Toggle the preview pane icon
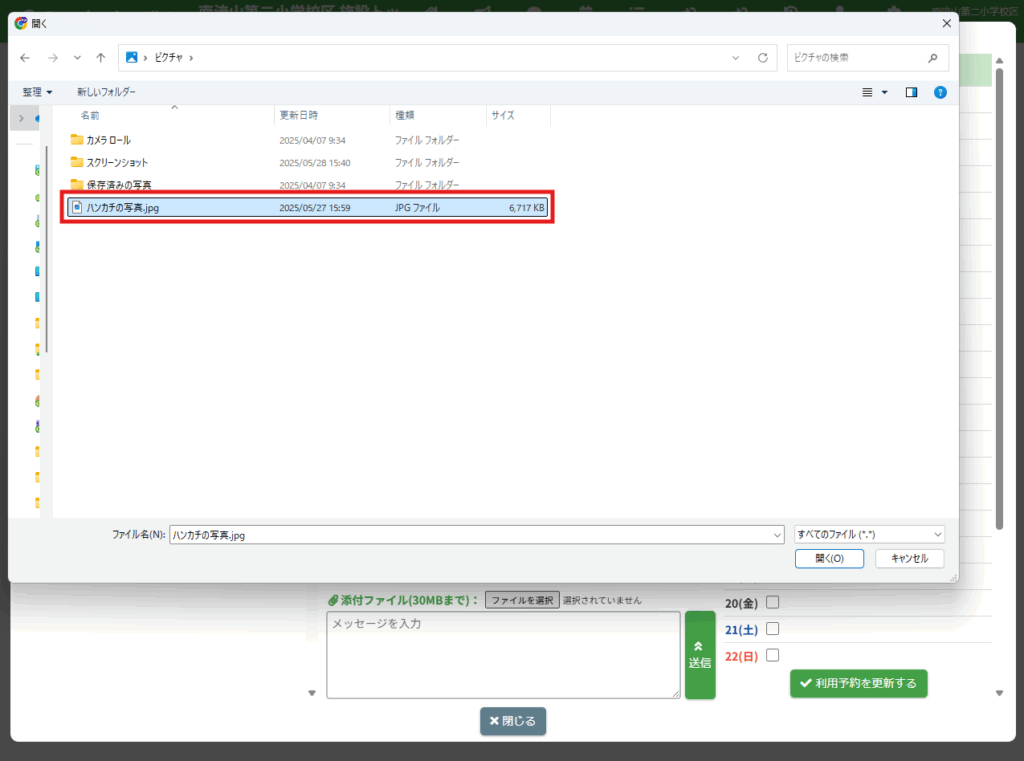The image size is (1024, 761). 911,92
